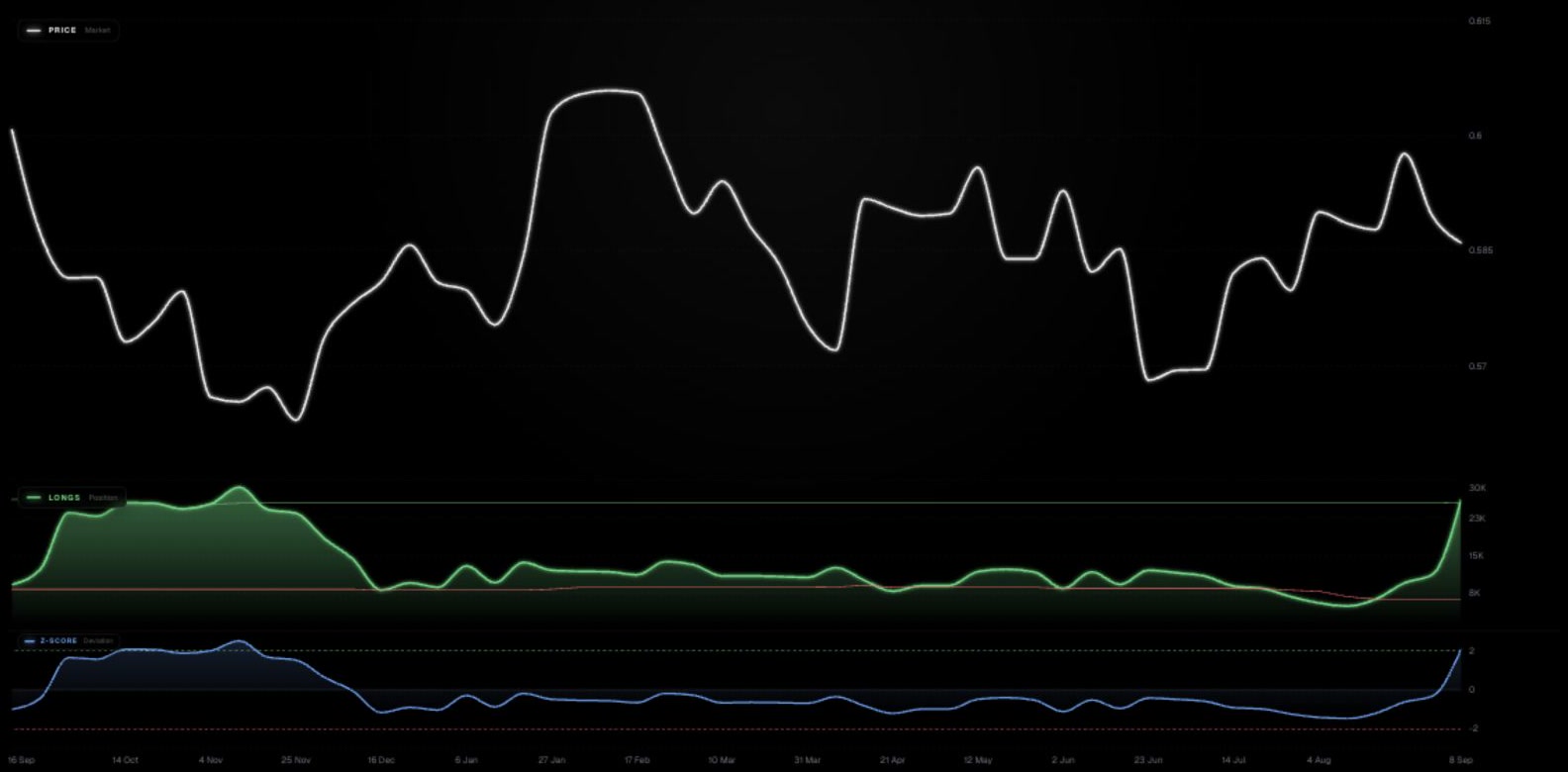Select the 4 Nov date label
Viewport: 1568px width, 772px height.
click(210, 760)
